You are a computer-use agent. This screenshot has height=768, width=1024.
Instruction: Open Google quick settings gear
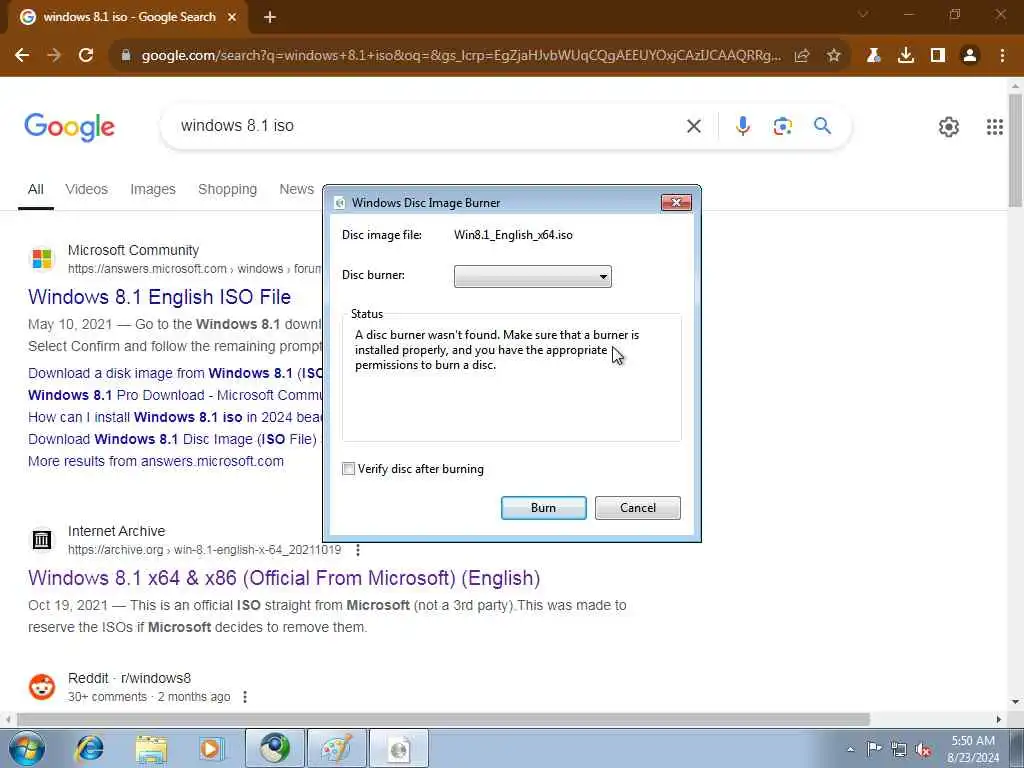pyautogui.click(x=949, y=127)
